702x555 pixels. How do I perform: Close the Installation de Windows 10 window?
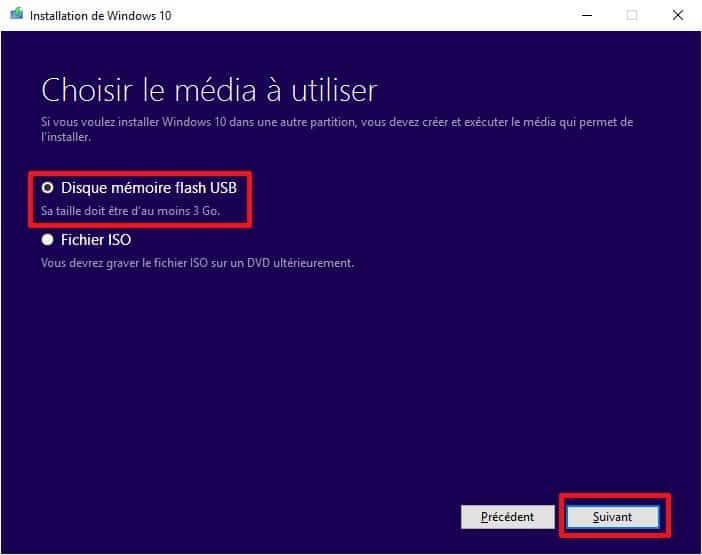[678, 15]
